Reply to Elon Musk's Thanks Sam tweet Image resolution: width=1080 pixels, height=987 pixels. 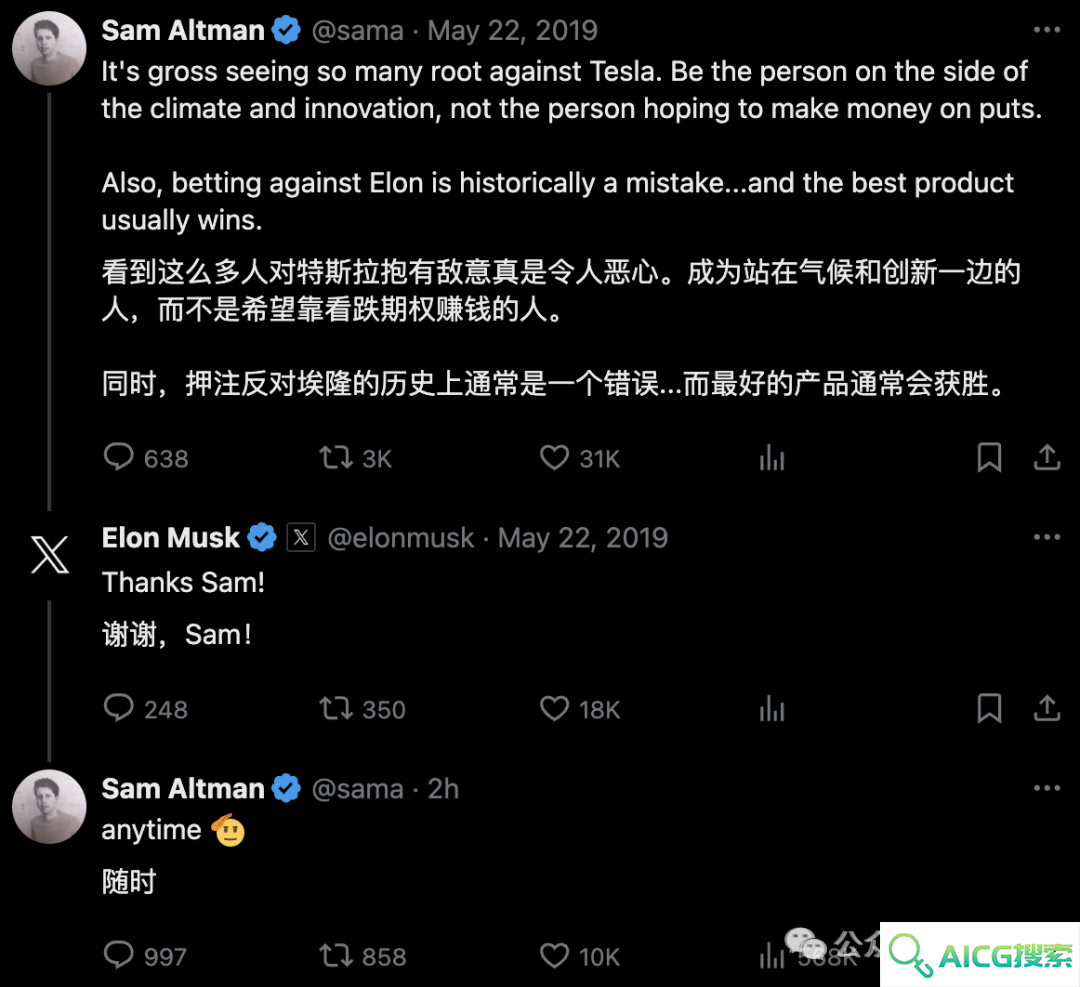[118, 707]
